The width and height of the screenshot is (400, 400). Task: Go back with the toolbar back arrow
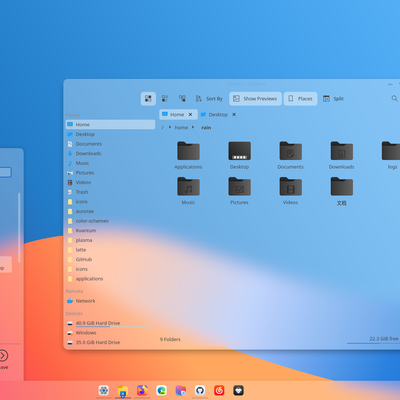click(73, 98)
